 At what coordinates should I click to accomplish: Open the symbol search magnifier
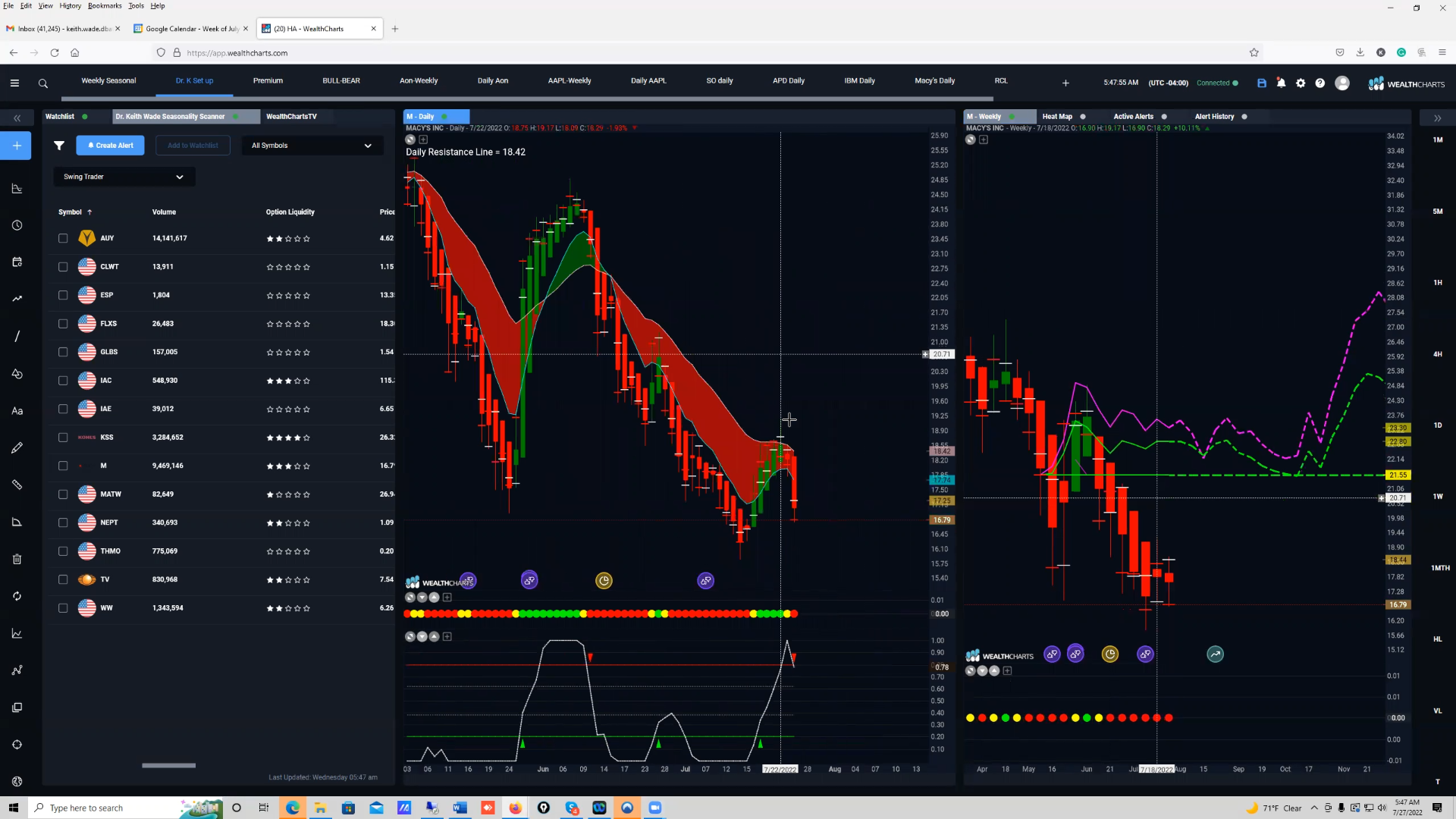(x=43, y=83)
